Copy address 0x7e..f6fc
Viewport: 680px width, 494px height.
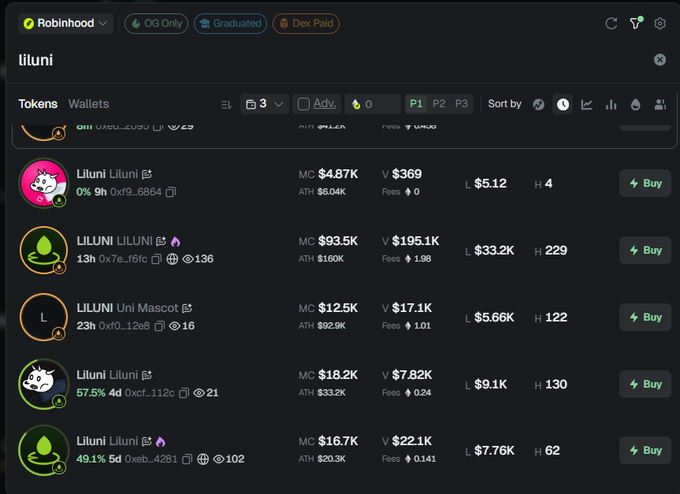tap(157, 259)
